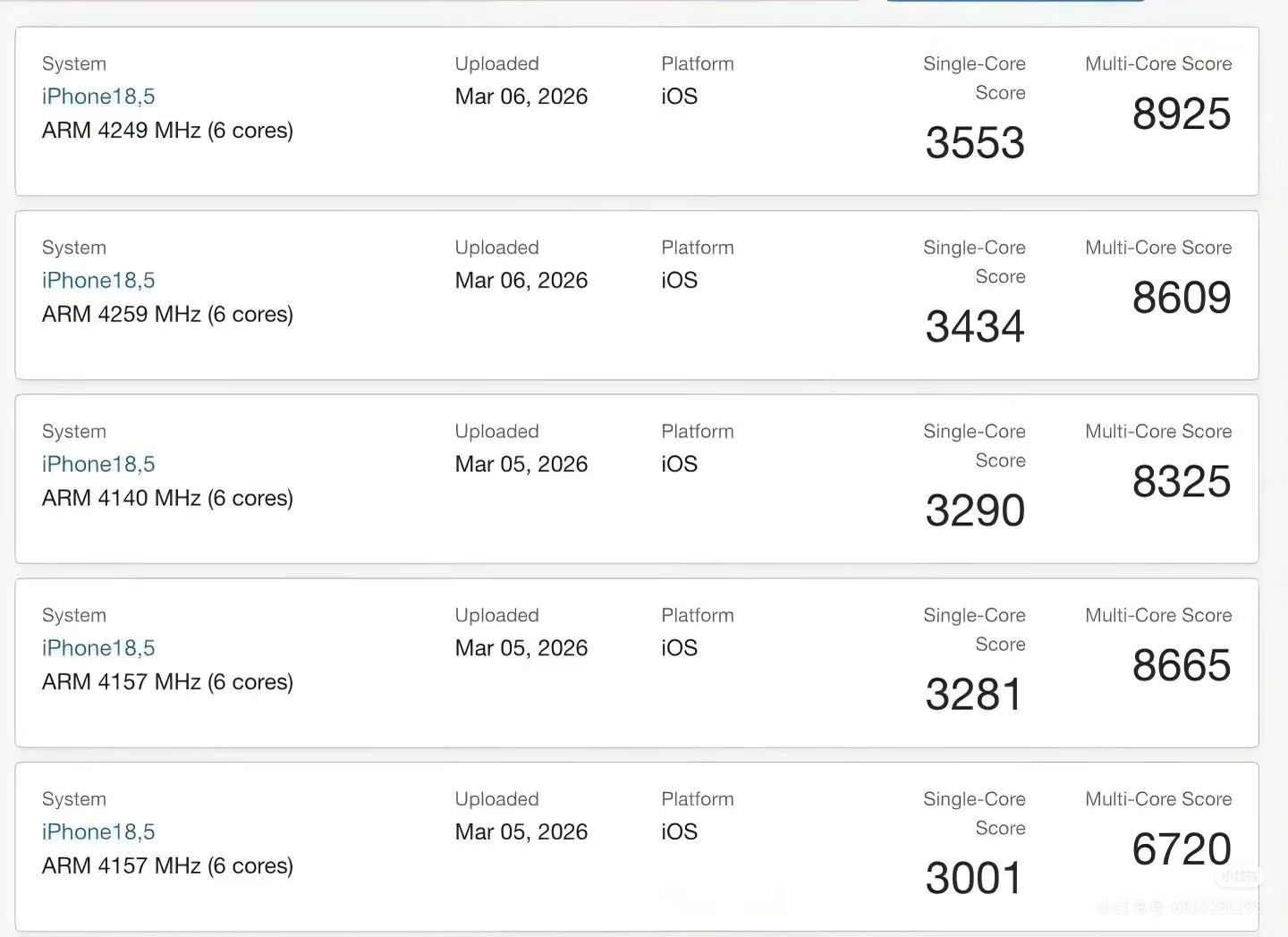Open iPhone18,5 link for the 3290 single-core result

coord(98,464)
